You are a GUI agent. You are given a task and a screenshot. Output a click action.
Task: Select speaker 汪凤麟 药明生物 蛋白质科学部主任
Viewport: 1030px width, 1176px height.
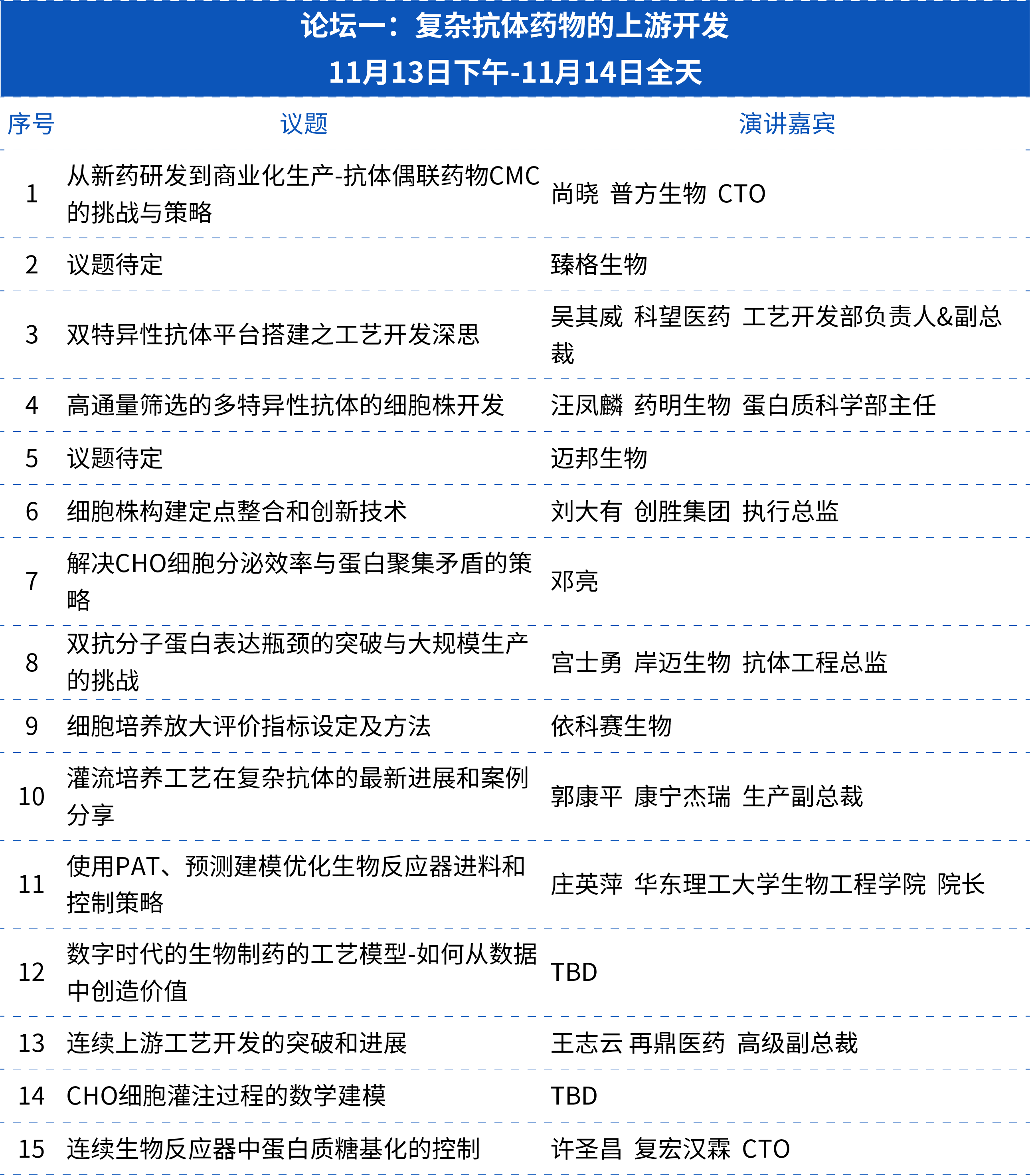pos(743,406)
